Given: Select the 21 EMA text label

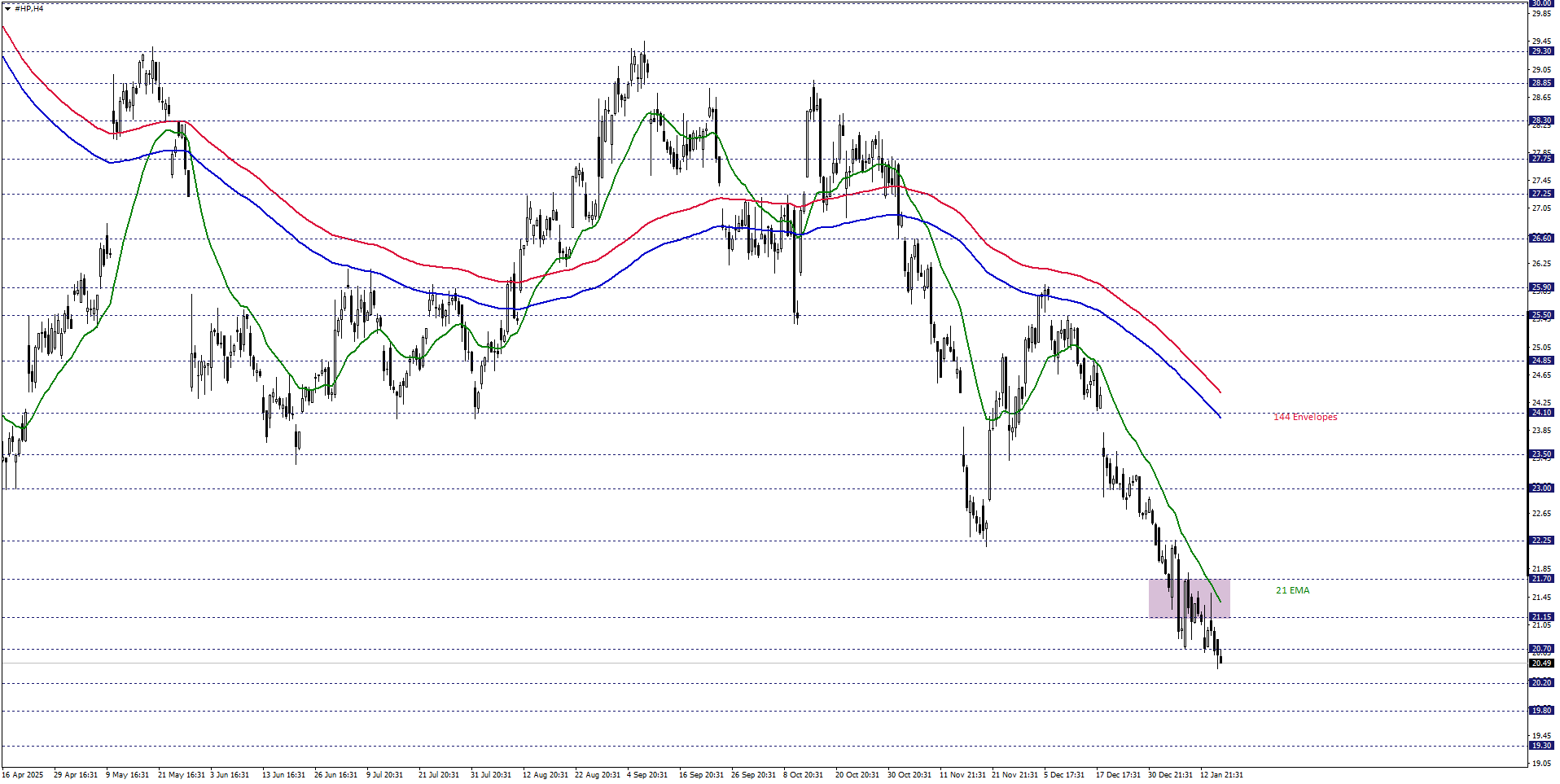Looking at the screenshot, I should point(1292,590).
